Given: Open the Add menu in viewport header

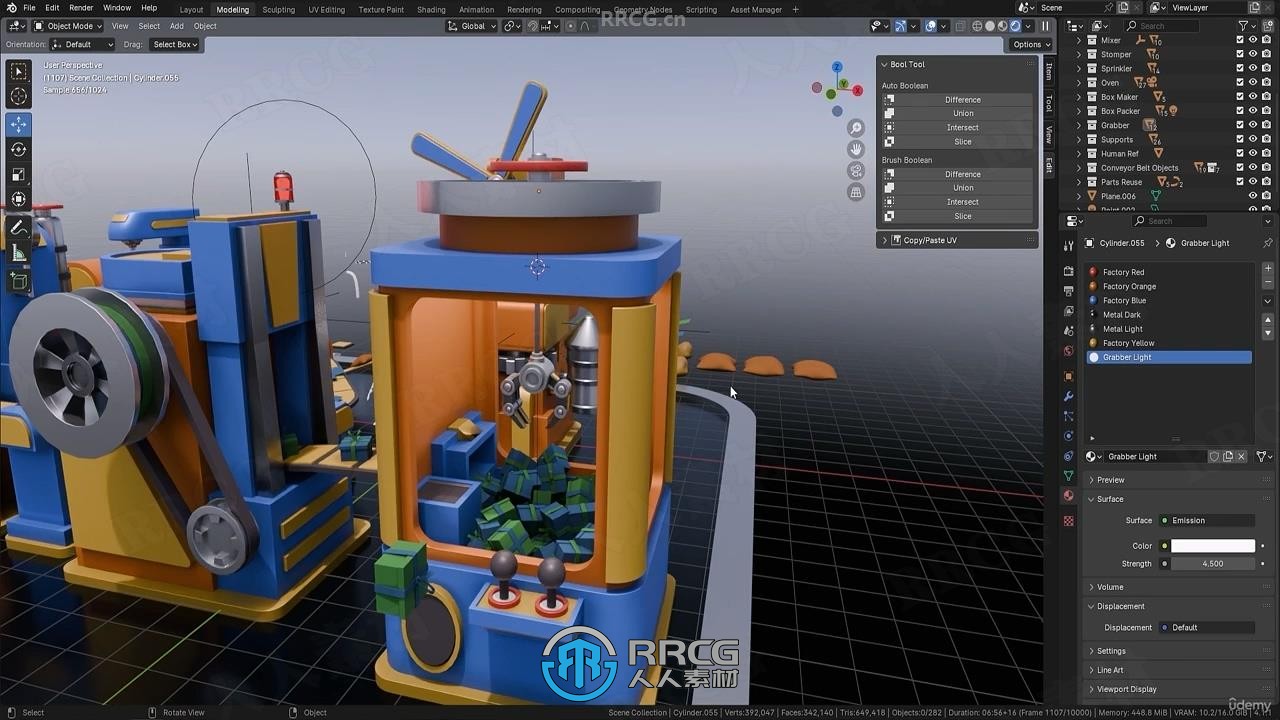Looking at the screenshot, I should [176, 26].
